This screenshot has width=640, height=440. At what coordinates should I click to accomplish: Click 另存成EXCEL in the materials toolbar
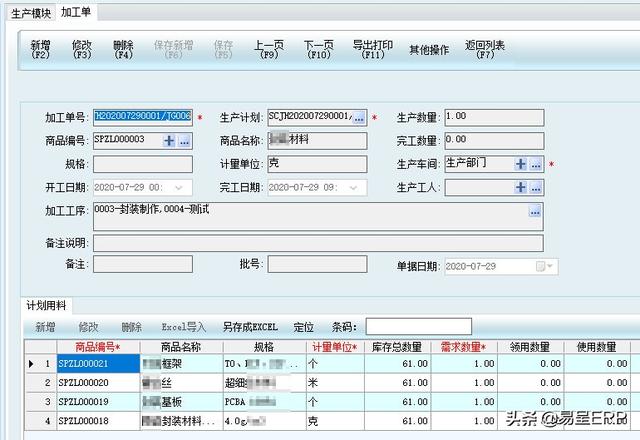[250, 327]
